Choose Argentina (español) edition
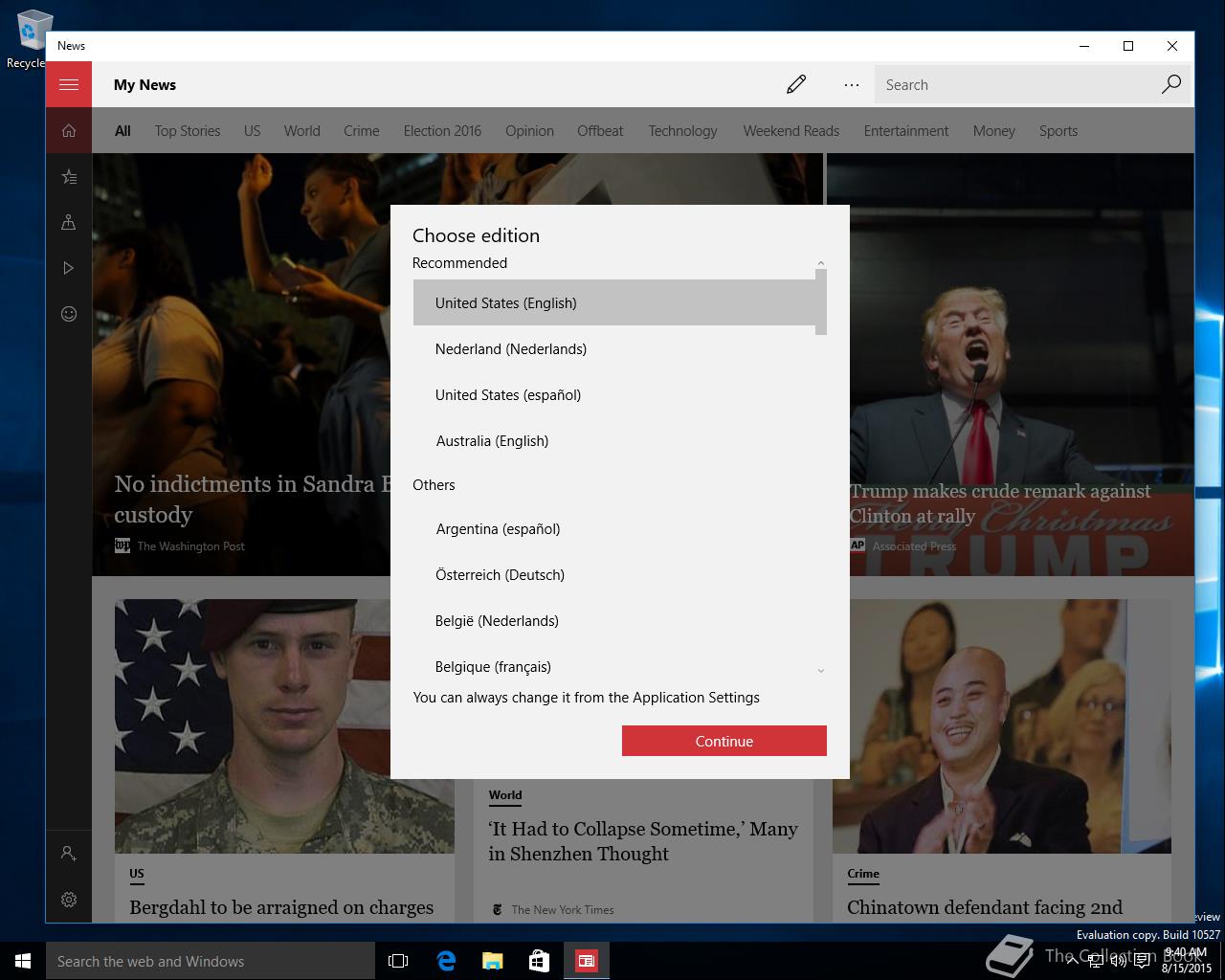This screenshot has height=980, width=1225. pyautogui.click(x=614, y=528)
